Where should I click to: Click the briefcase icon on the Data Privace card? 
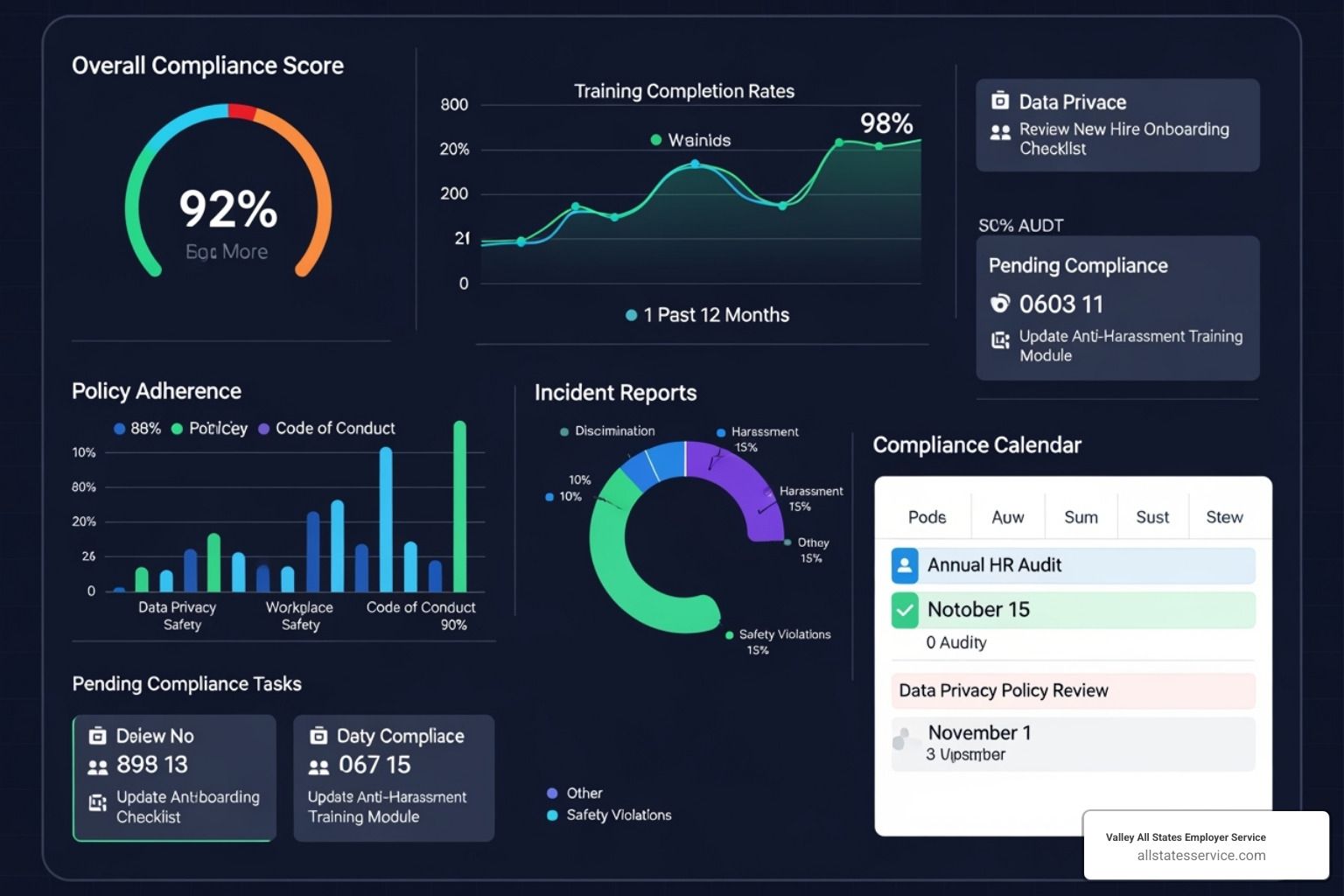(1000, 101)
